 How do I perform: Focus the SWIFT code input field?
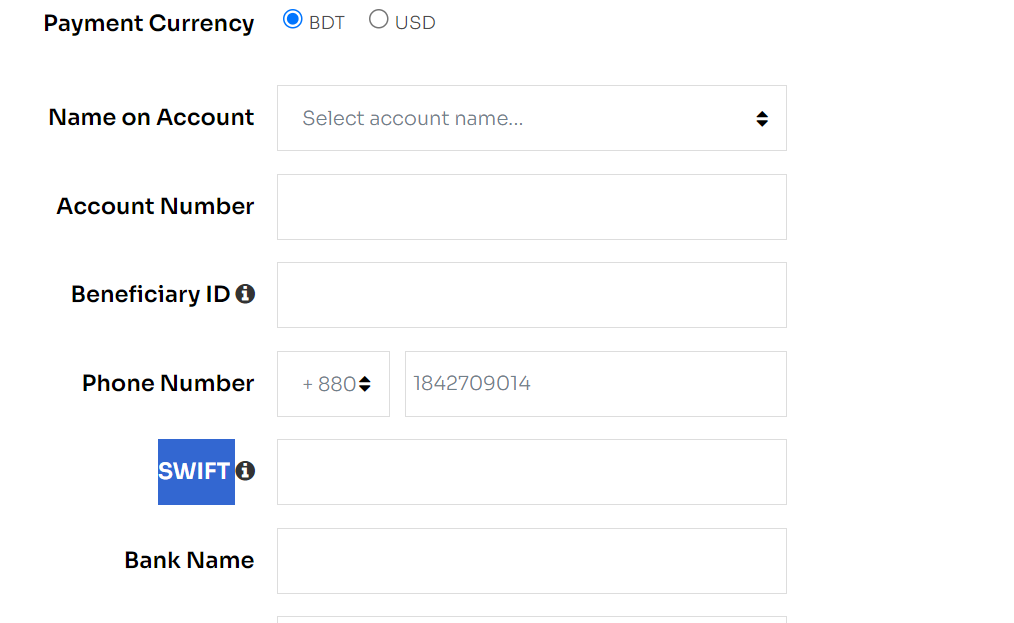(x=532, y=472)
